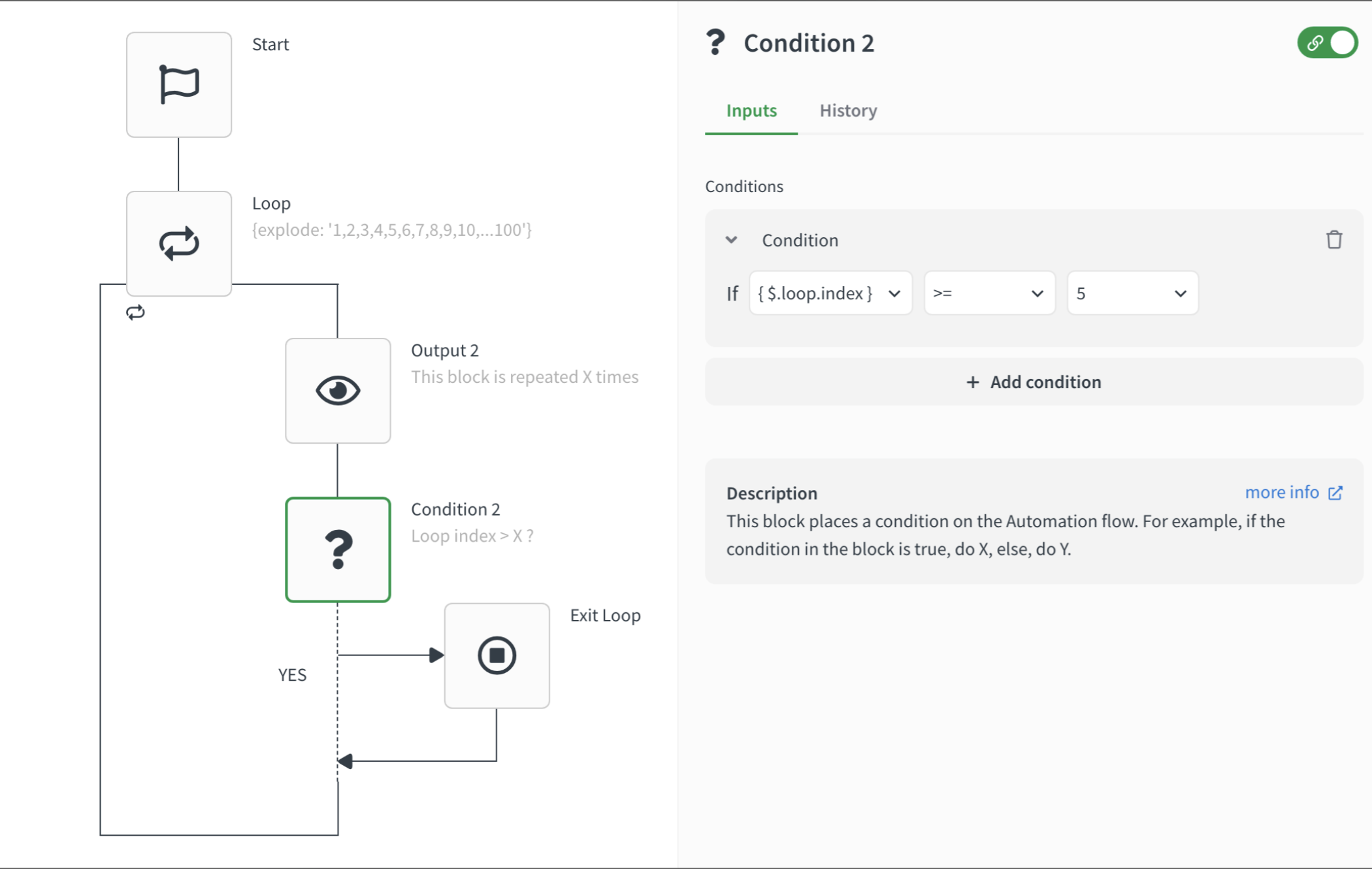Select the Start flag block
The height and width of the screenshot is (869, 1372).
click(x=178, y=84)
